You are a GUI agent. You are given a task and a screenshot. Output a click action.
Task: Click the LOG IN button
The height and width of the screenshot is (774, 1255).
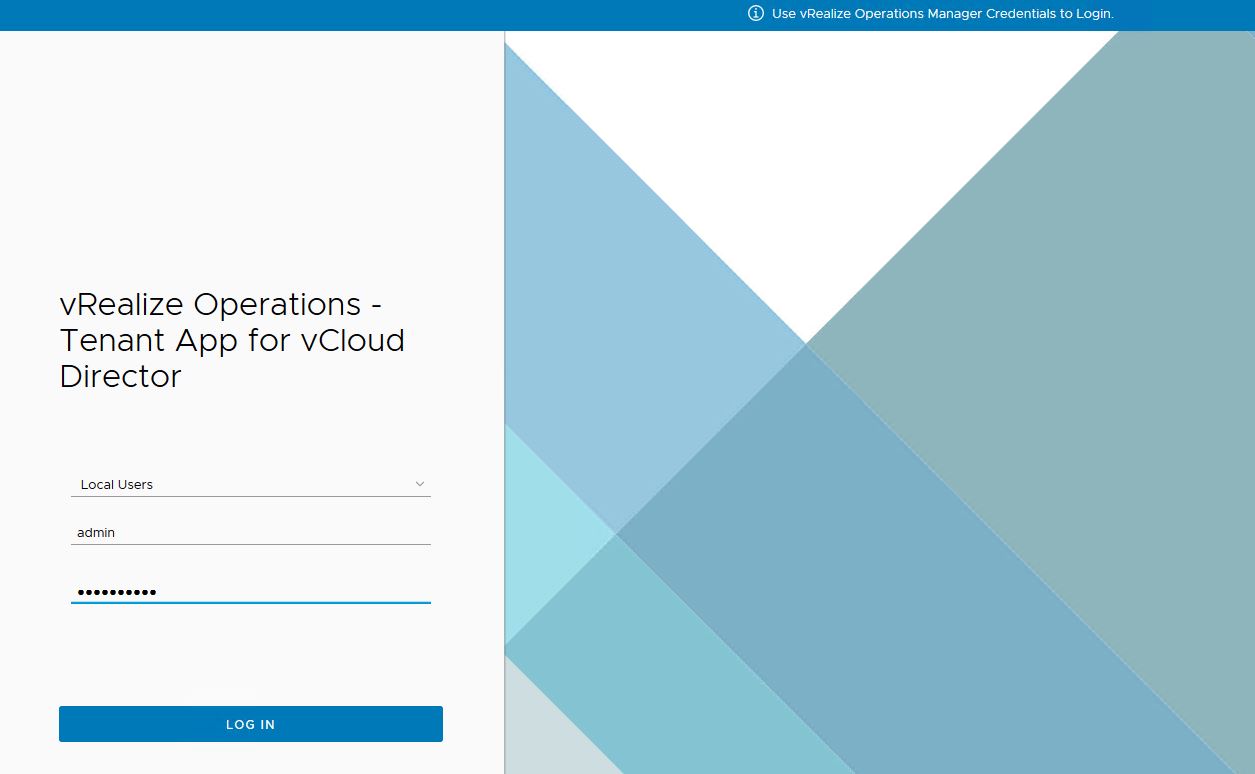click(x=251, y=724)
